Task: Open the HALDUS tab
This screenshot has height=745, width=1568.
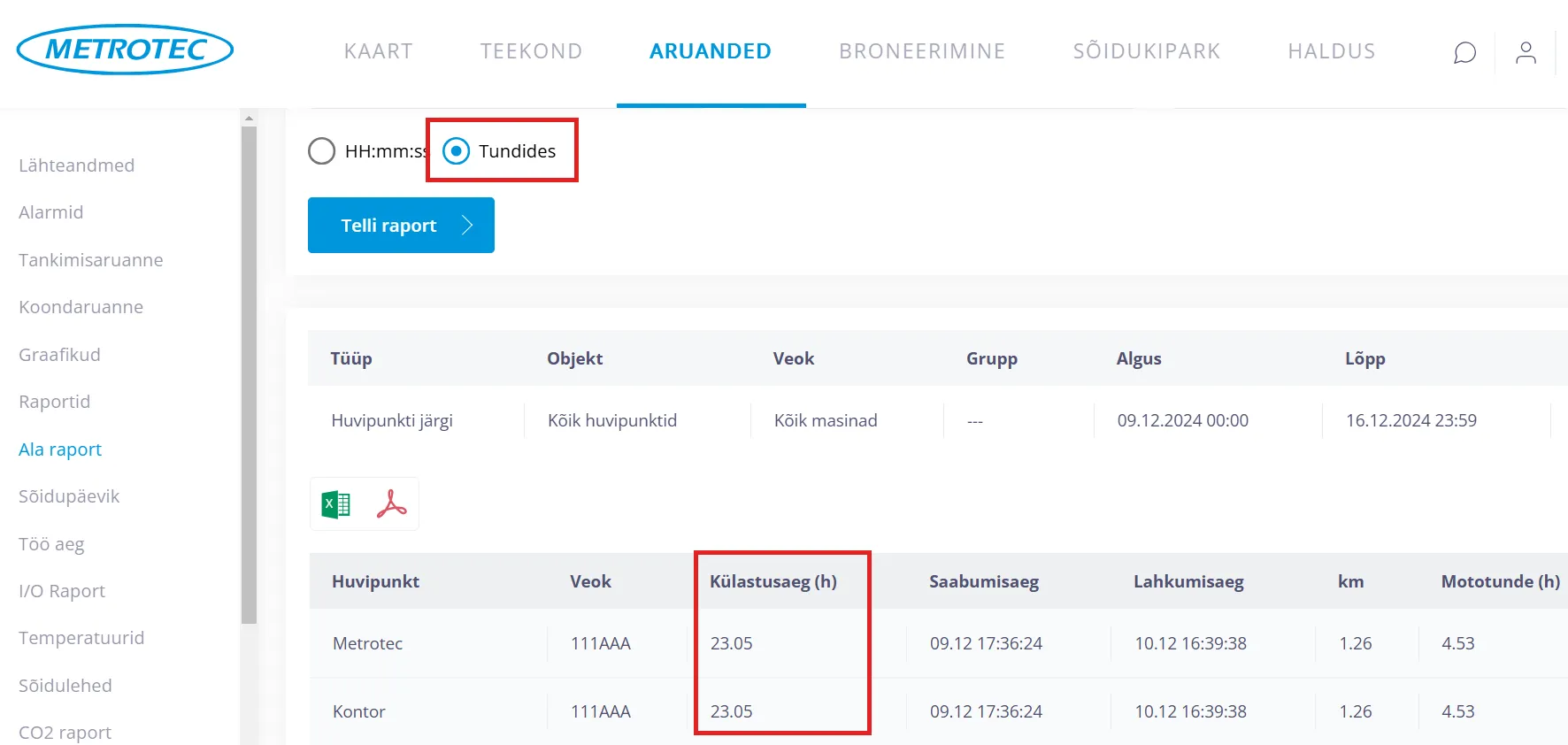Action: [x=1331, y=51]
